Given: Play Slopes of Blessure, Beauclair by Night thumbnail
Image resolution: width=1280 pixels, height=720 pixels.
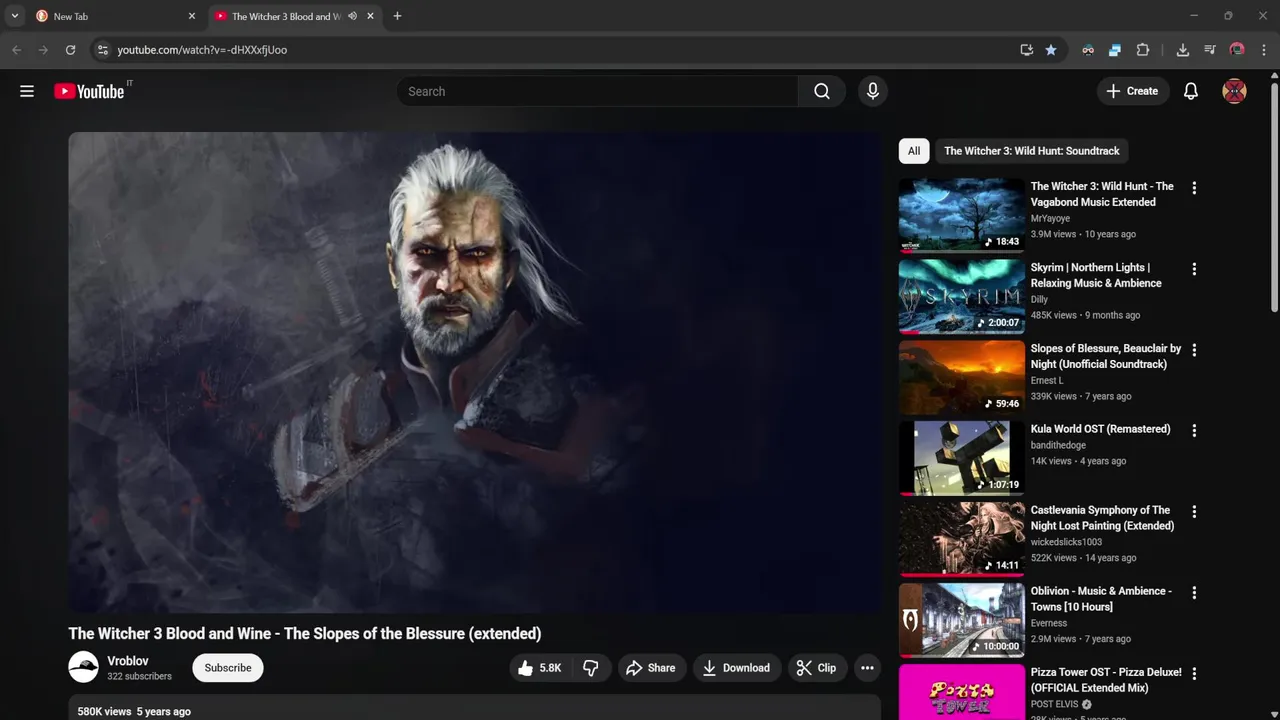Looking at the screenshot, I should (x=962, y=376).
